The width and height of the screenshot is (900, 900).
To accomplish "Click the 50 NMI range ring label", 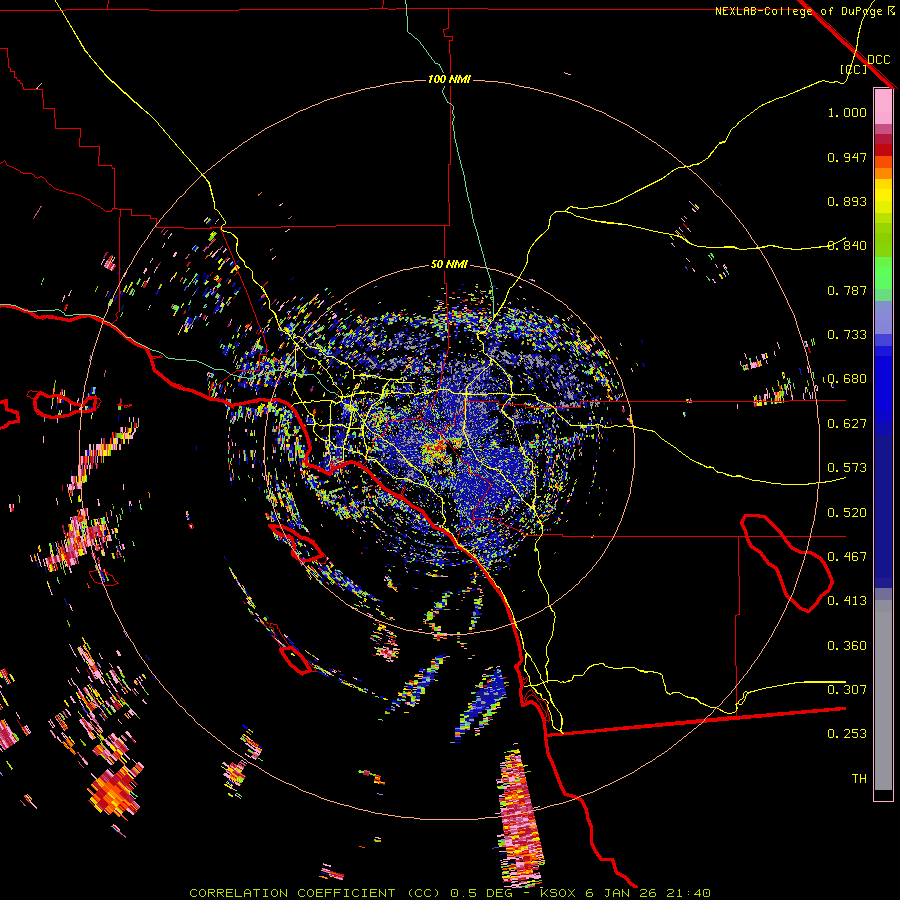I will click(449, 265).
